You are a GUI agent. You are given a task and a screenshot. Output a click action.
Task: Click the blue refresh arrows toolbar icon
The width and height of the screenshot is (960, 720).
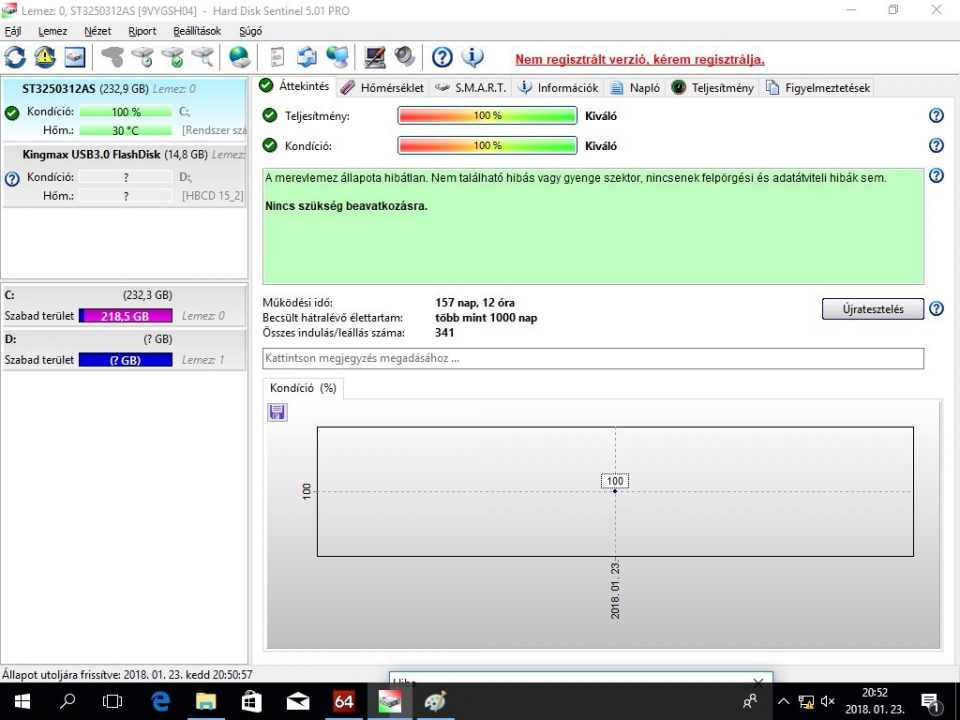(x=15, y=58)
